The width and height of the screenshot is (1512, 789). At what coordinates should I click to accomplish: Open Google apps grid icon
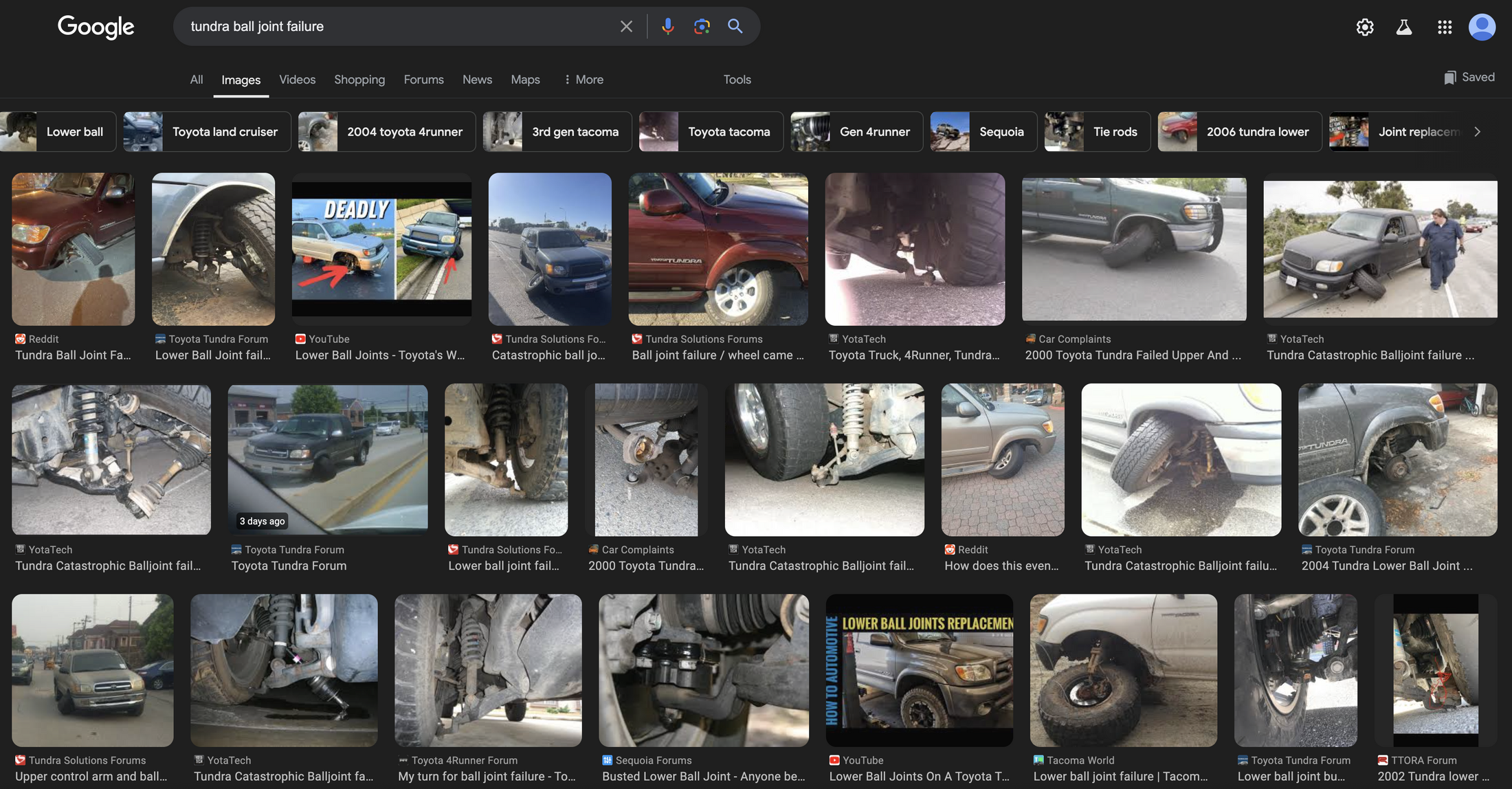(x=1445, y=27)
